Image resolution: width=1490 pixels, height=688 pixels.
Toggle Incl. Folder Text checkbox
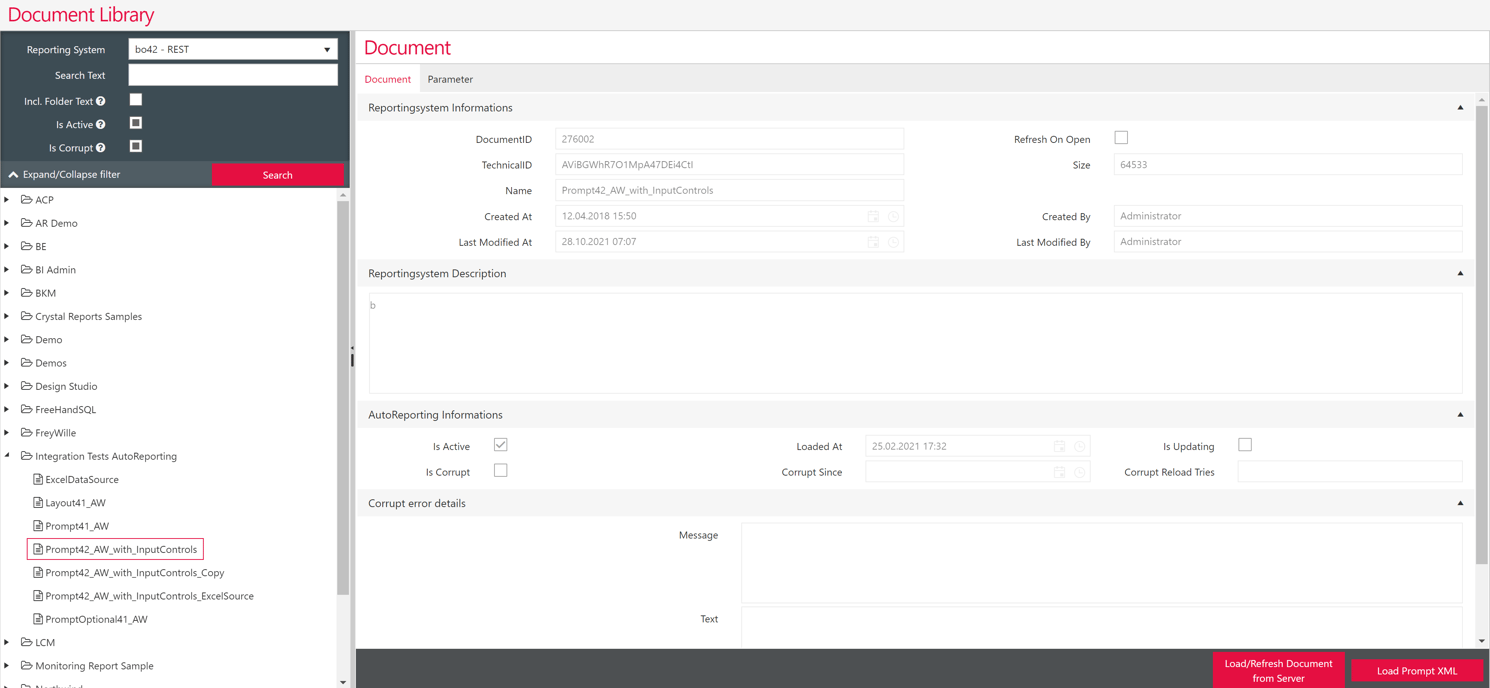tap(136, 100)
